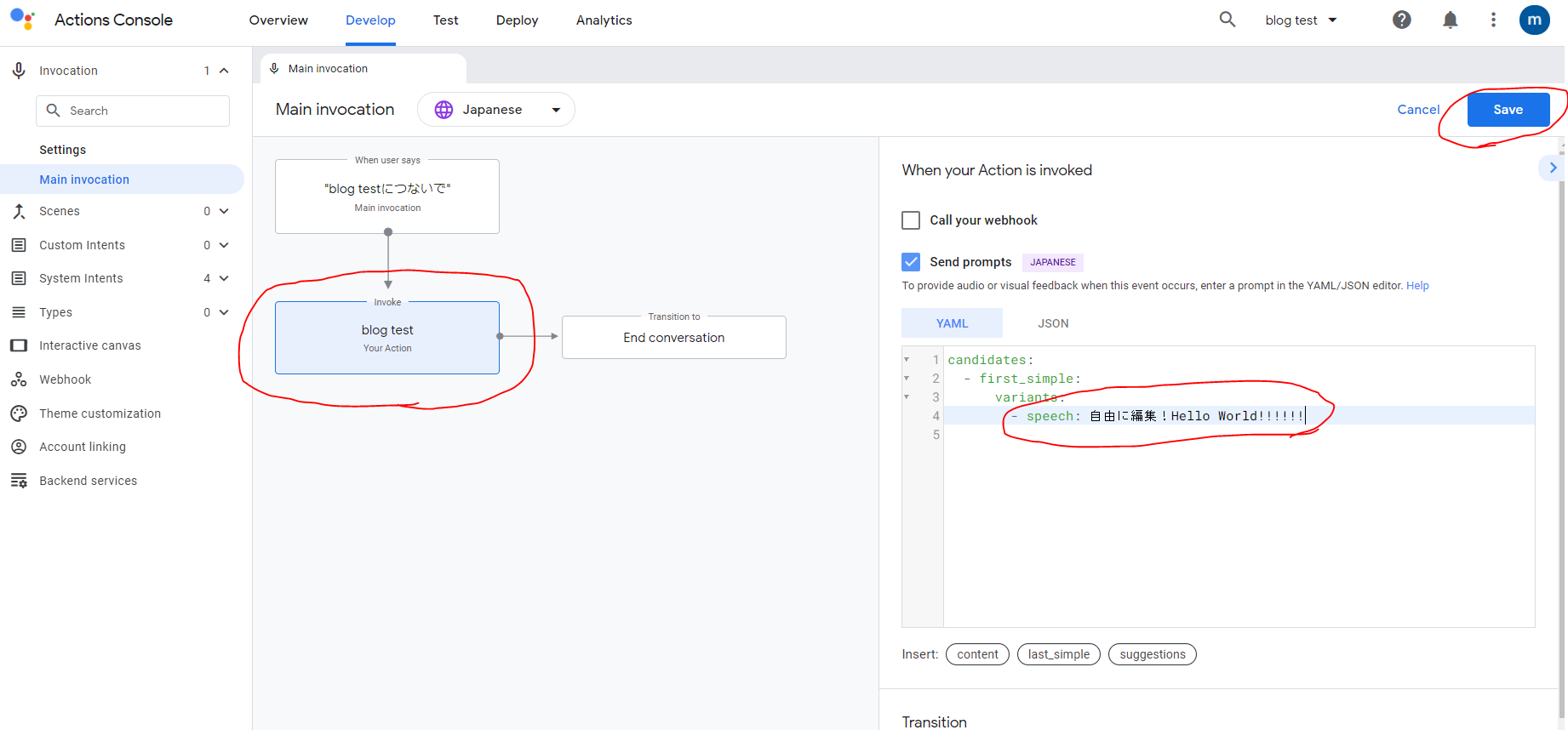Image resolution: width=1568 pixels, height=730 pixels.
Task: Click the System Intents list icon
Action: pos(19,278)
